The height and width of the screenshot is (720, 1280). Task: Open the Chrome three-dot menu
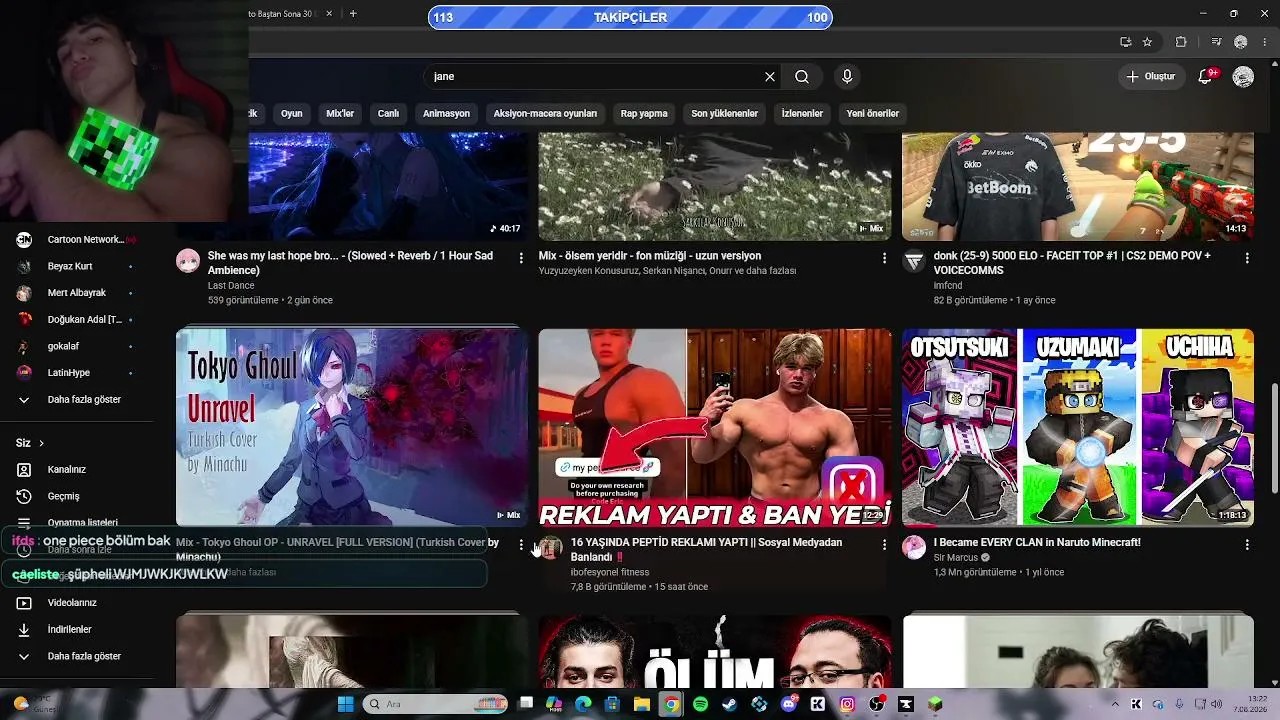(1265, 42)
